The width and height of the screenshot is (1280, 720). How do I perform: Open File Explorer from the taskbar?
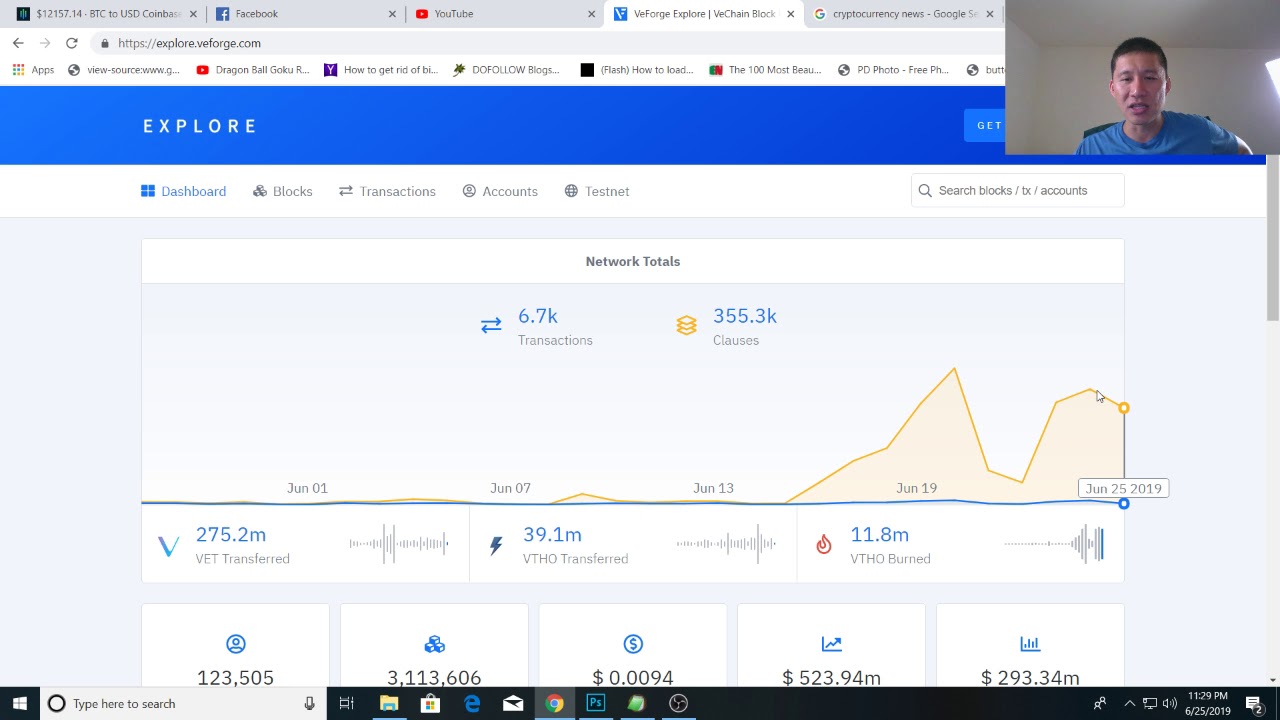(x=389, y=704)
